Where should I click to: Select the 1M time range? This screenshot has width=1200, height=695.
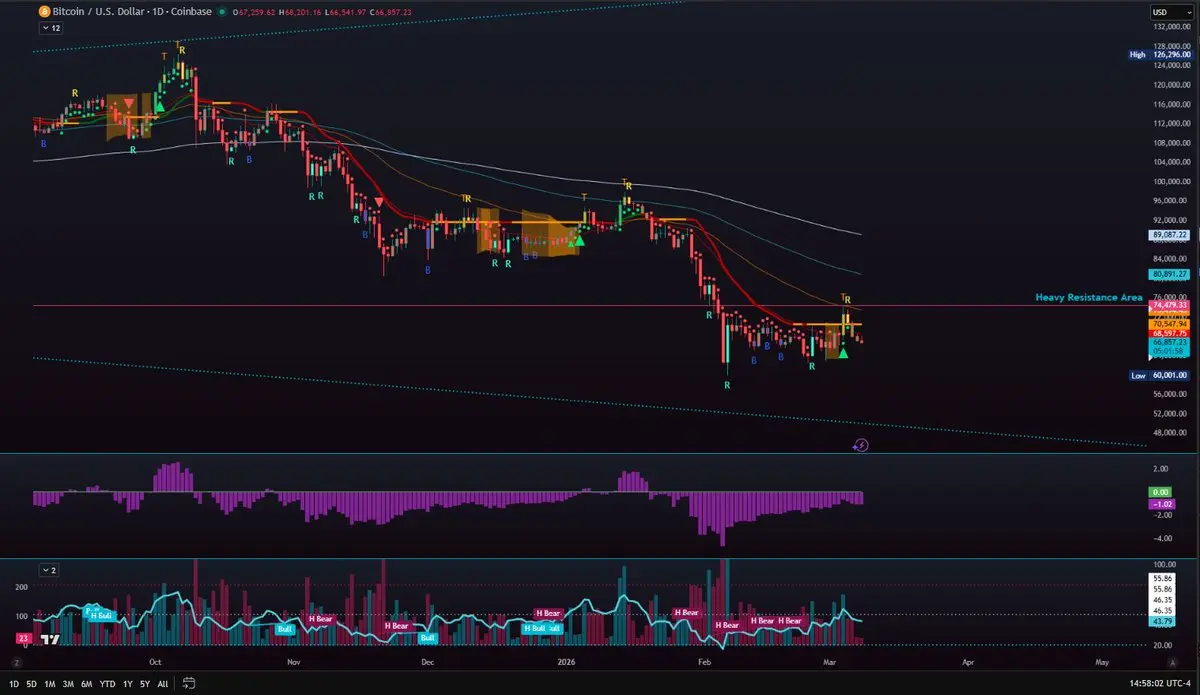(49, 684)
